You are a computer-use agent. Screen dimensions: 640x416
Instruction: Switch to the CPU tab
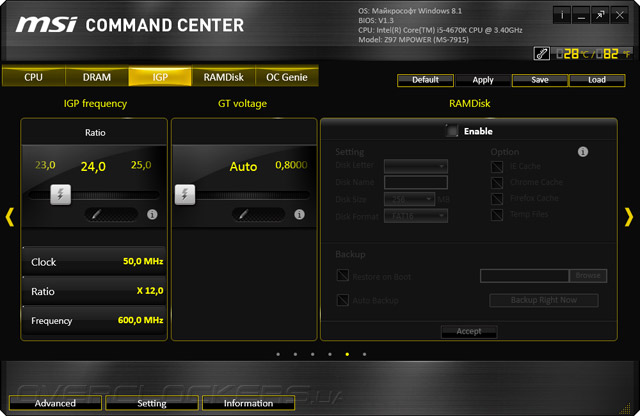[33, 77]
